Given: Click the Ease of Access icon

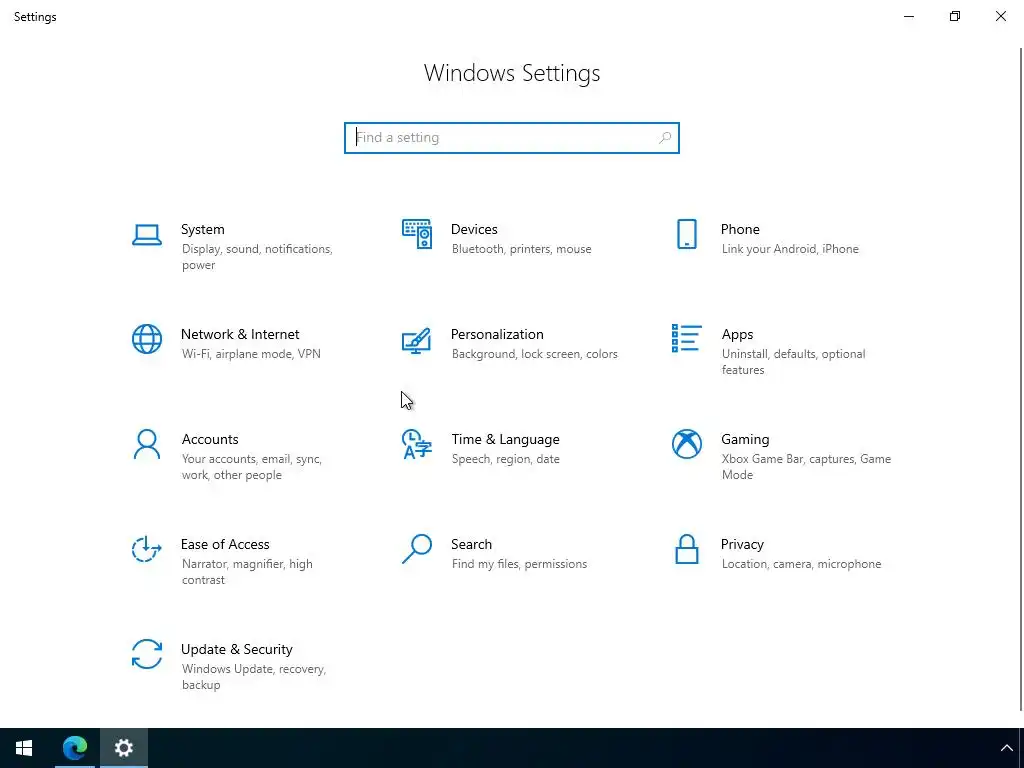Looking at the screenshot, I should coord(146,549).
